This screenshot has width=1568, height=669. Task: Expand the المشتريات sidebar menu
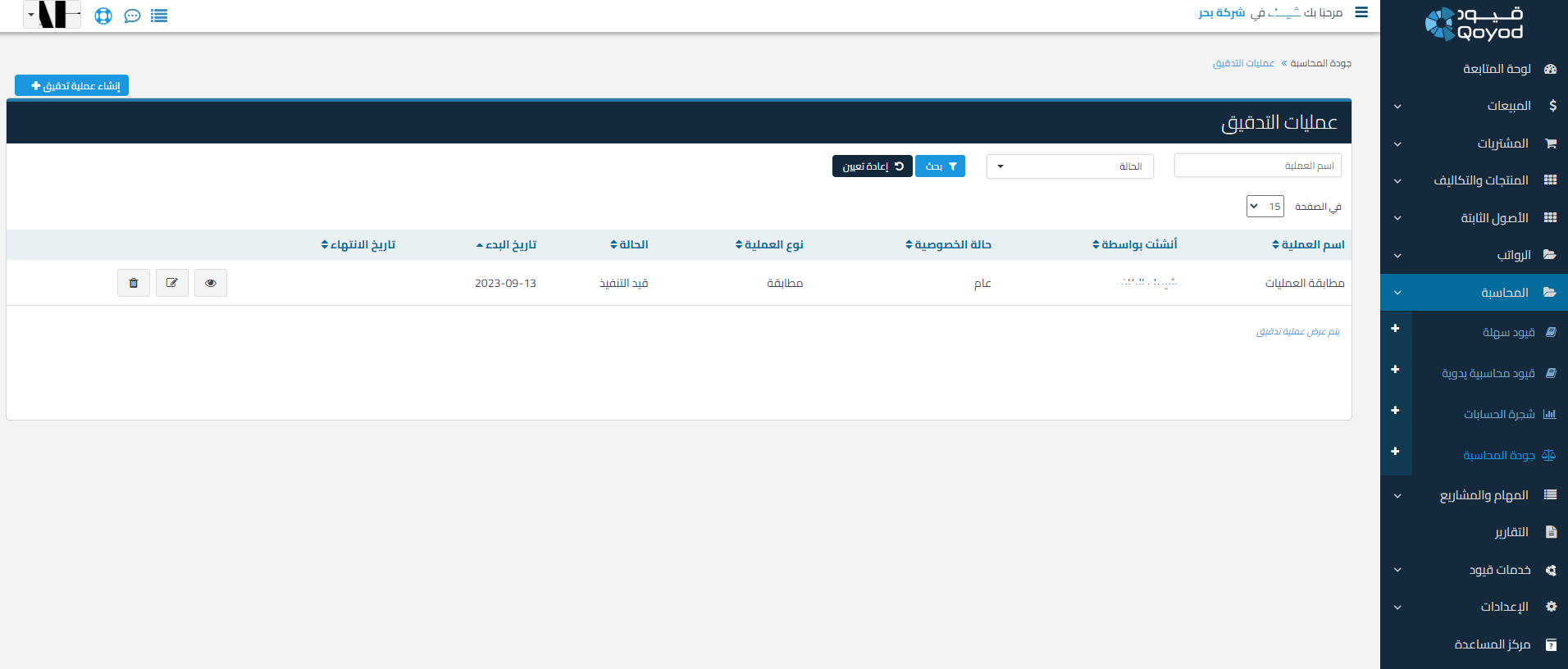1474,143
